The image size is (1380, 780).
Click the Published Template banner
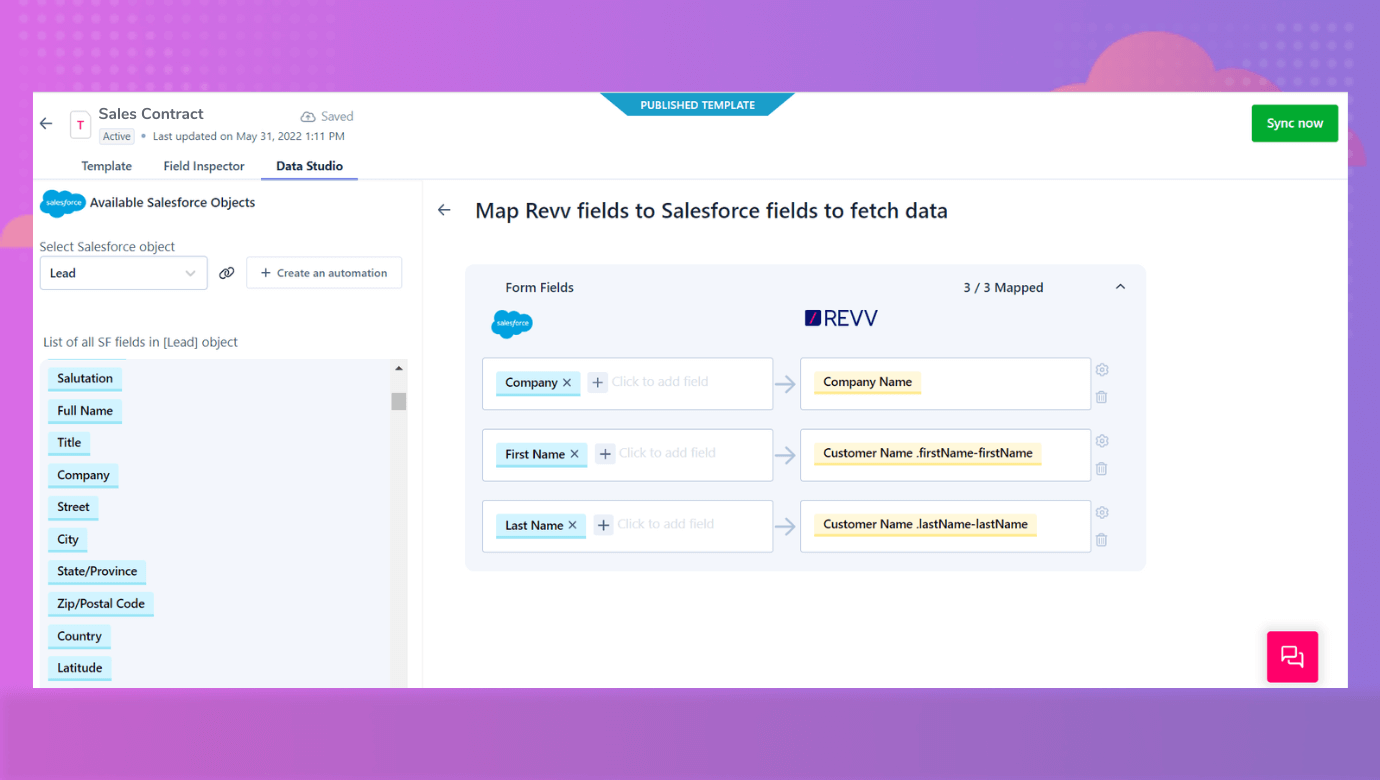(698, 104)
